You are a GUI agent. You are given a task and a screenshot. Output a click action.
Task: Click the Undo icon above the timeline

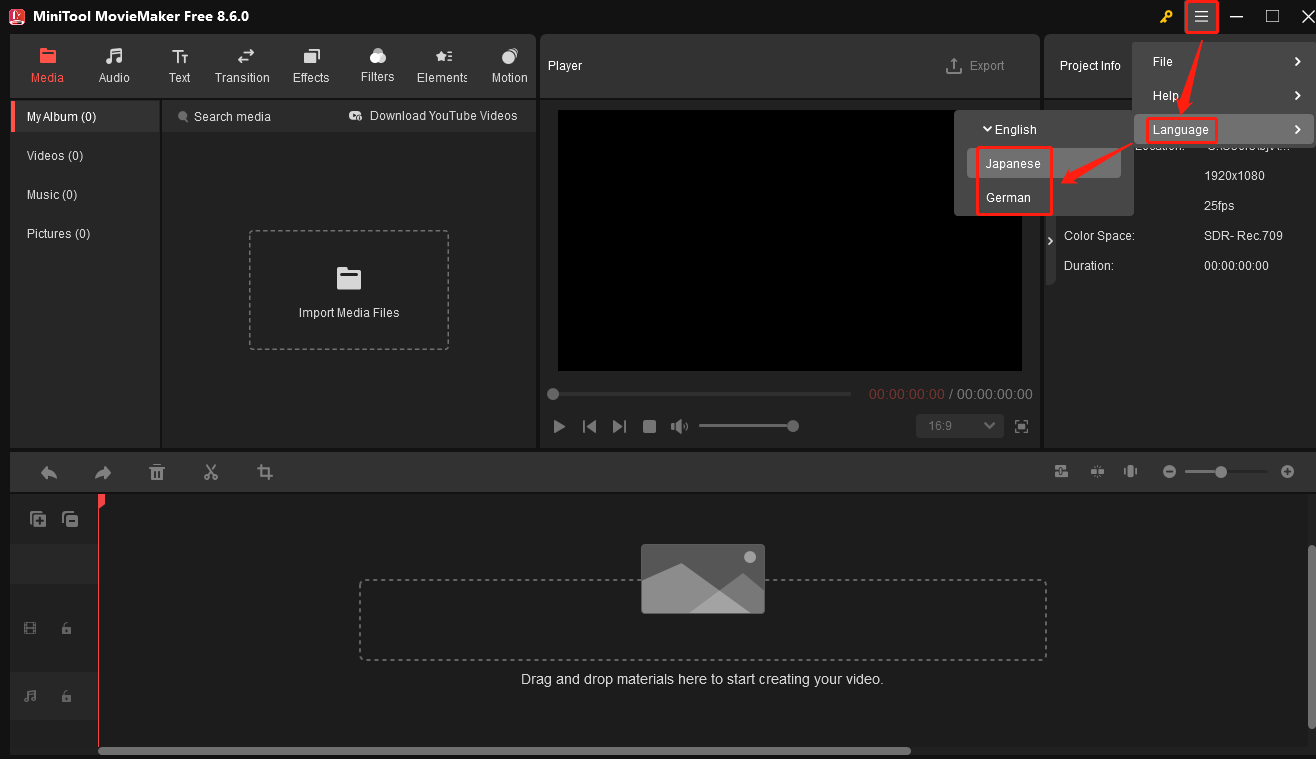coord(49,471)
